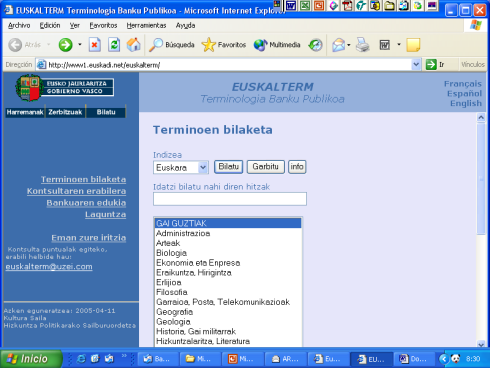490x368 pixels.
Task: Select the Harremanak site tab
Action: [x=25, y=112]
